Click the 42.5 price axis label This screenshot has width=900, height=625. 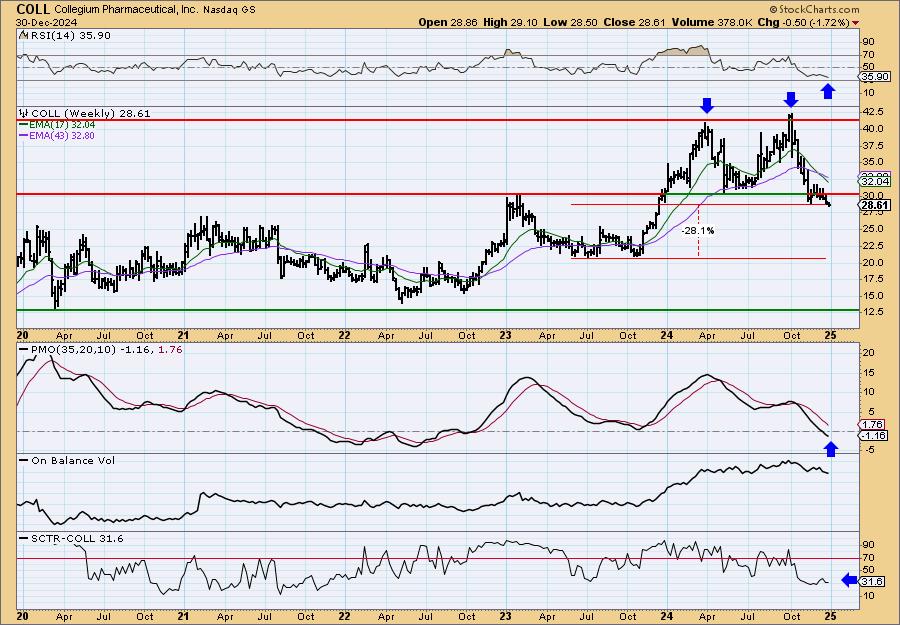pyautogui.click(x=872, y=111)
